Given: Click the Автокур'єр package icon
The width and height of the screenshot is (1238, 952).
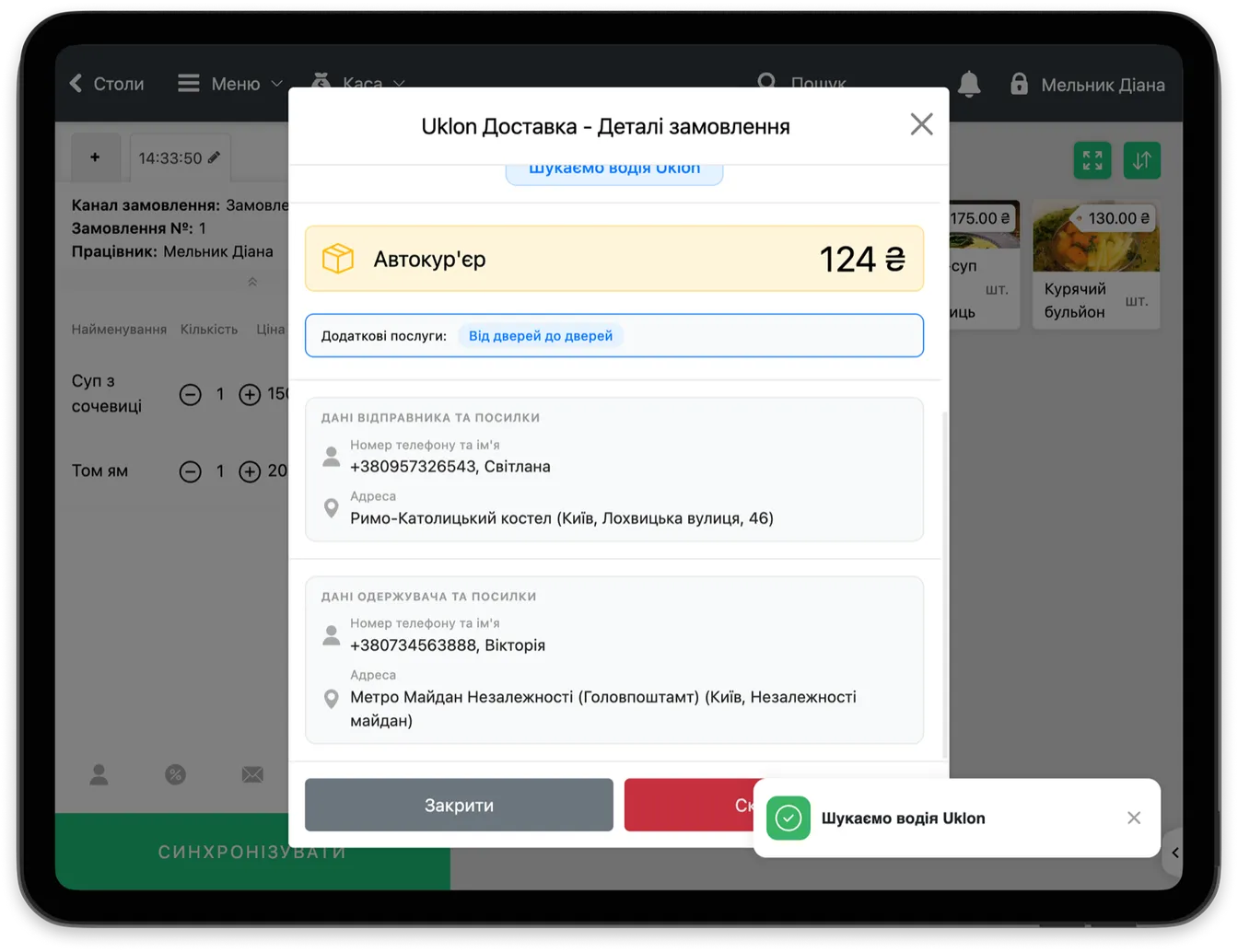Looking at the screenshot, I should pyautogui.click(x=338, y=259).
